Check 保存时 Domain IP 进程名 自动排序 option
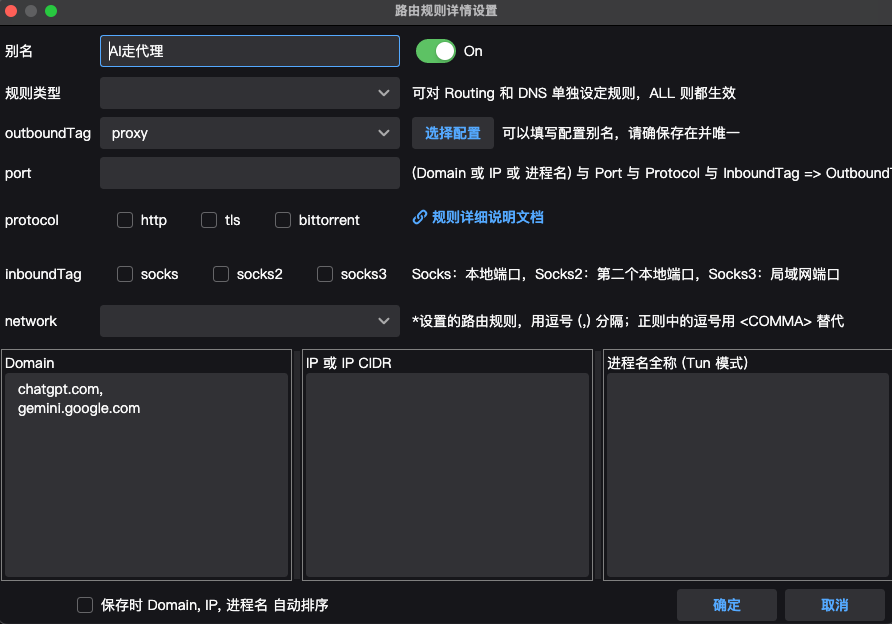 (85, 604)
